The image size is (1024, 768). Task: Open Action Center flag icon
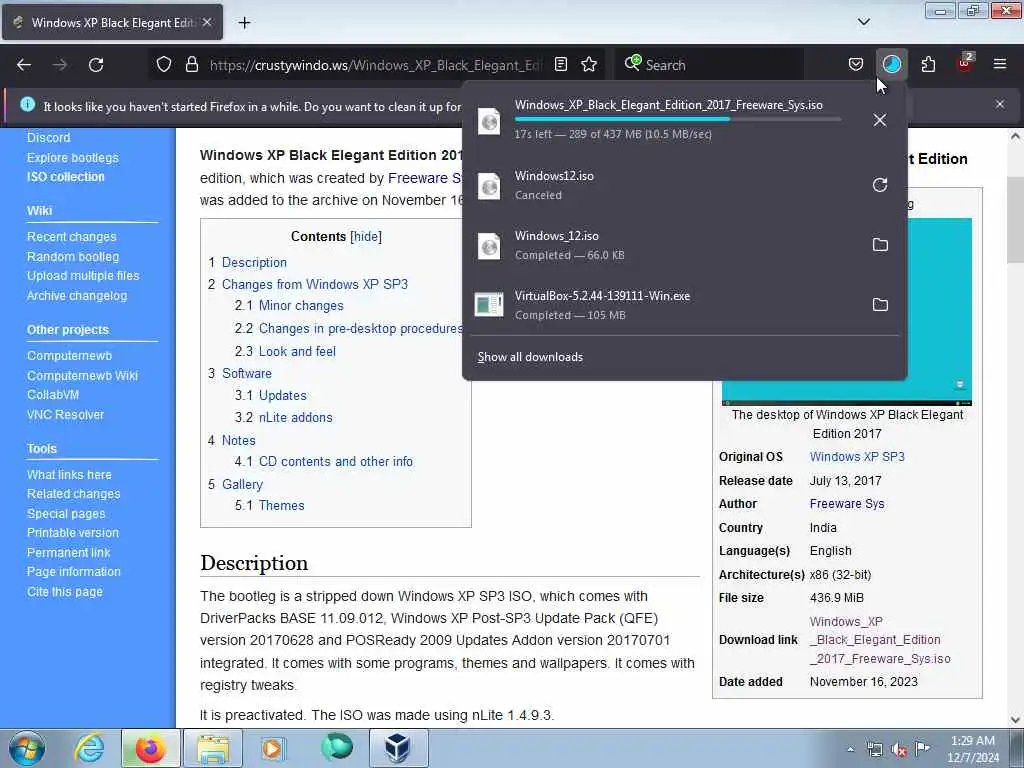coord(922,748)
